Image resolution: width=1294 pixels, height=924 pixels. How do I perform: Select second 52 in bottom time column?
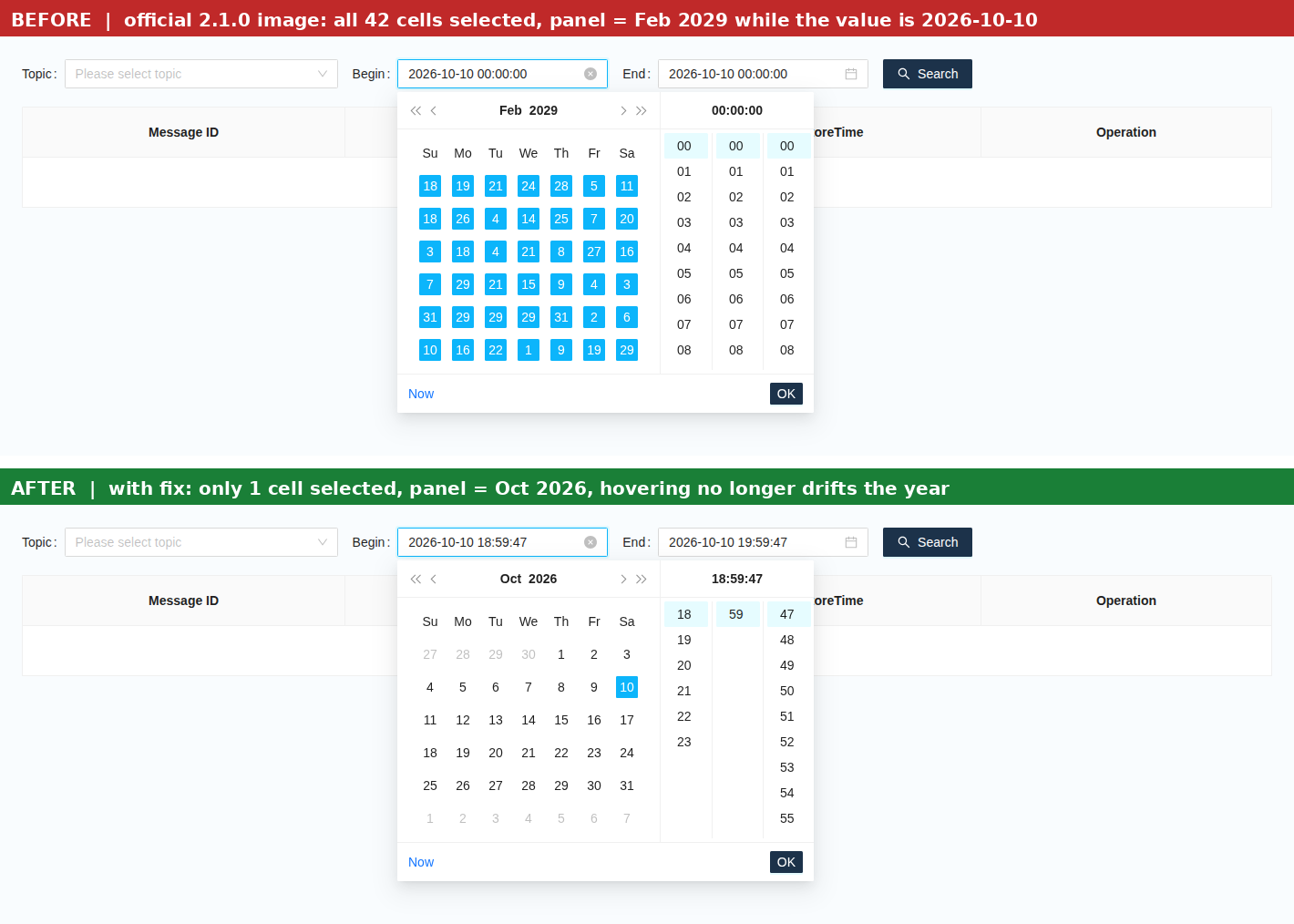tap(787, 742)
